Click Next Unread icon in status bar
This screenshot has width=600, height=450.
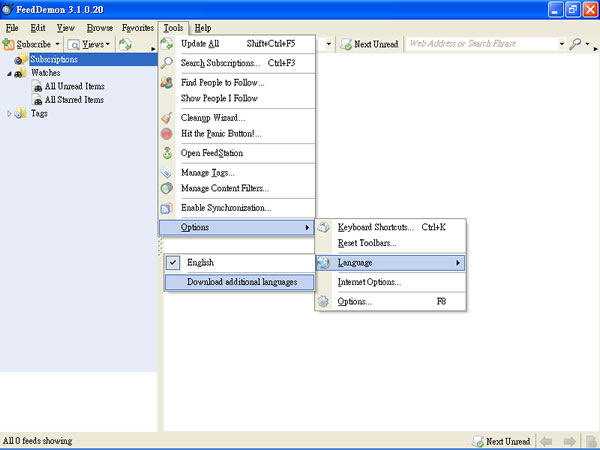coord(478,441)
